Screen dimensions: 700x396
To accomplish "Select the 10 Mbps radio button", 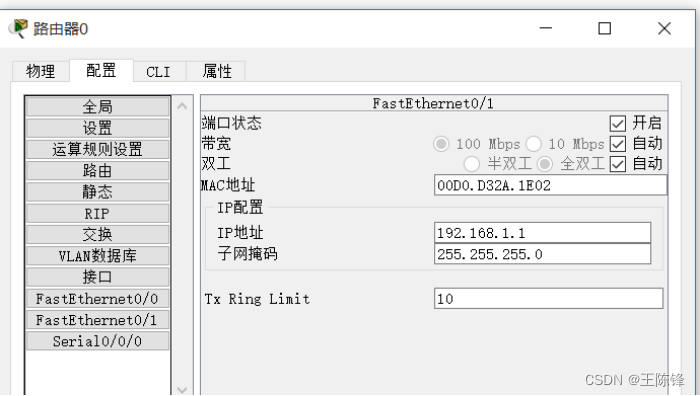I will click(533, 144).
